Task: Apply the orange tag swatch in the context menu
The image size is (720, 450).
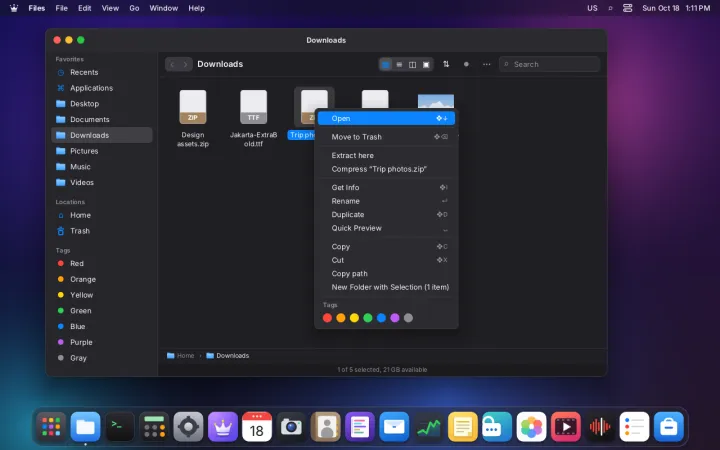Action: point(341,318)
